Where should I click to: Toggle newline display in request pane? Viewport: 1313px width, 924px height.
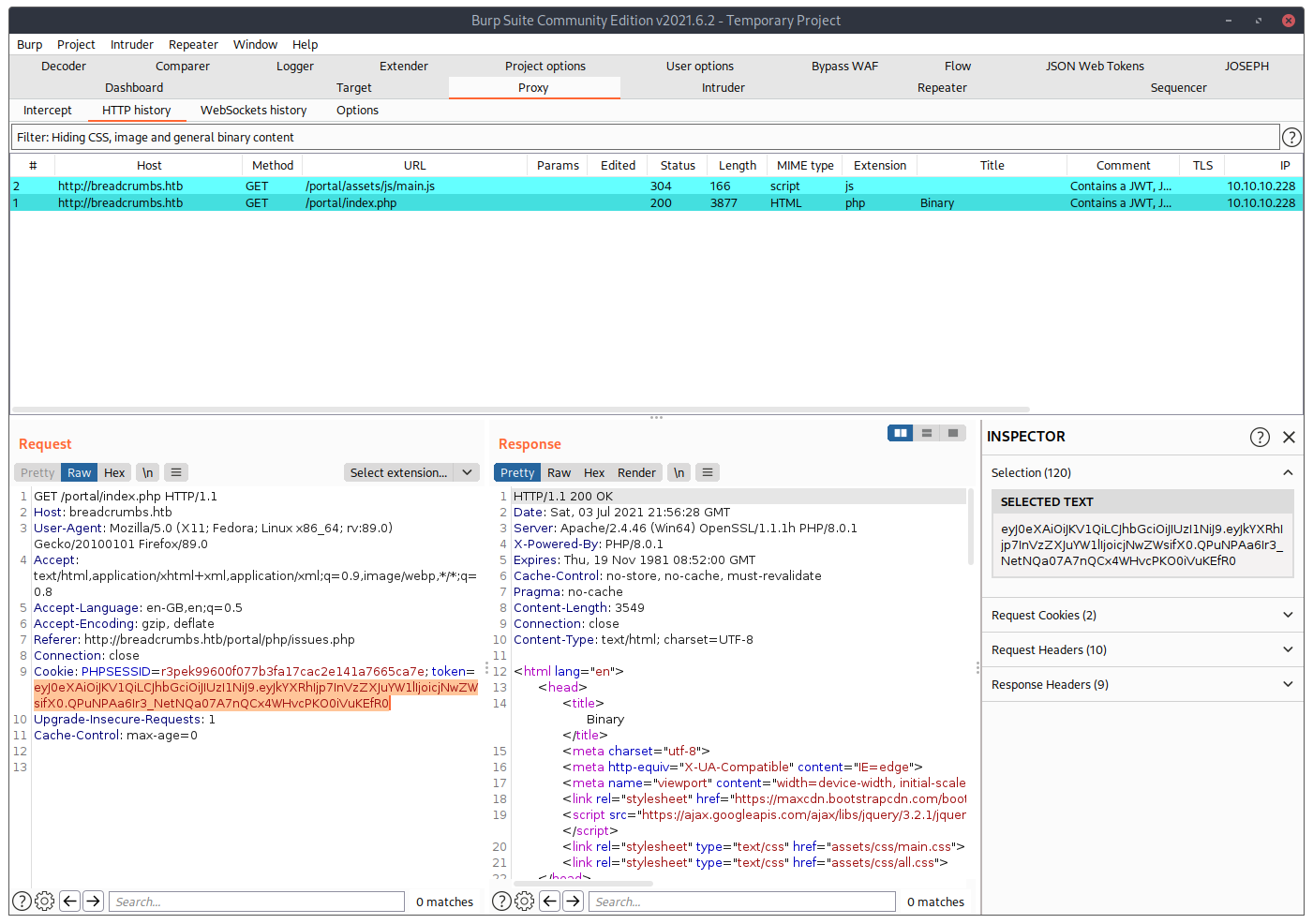point(148,472)
